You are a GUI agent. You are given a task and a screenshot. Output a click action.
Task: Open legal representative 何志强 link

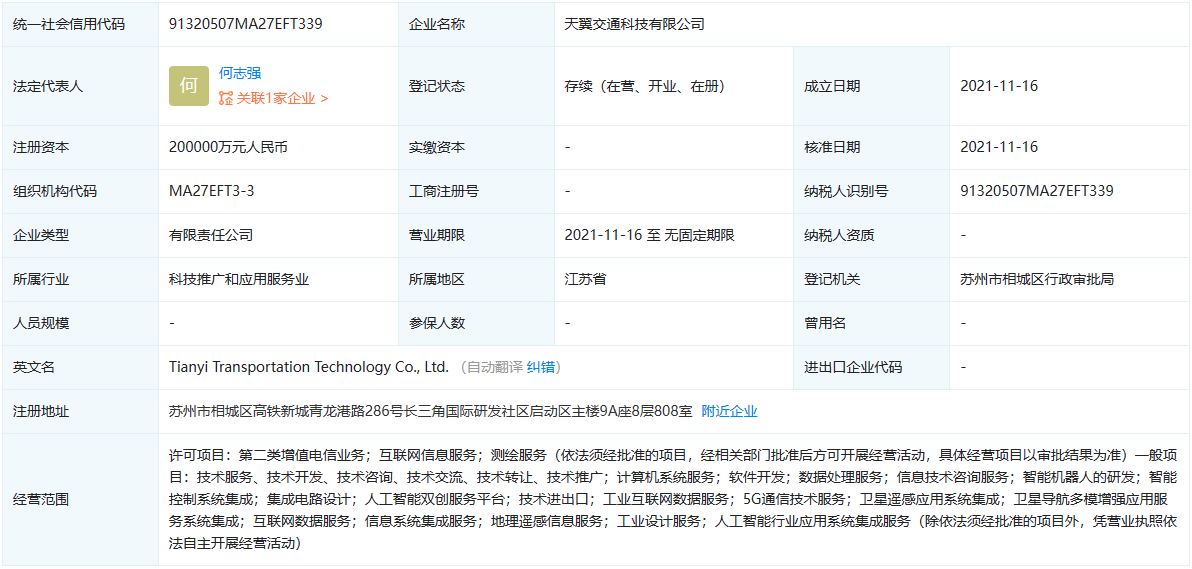click(240, 73)
